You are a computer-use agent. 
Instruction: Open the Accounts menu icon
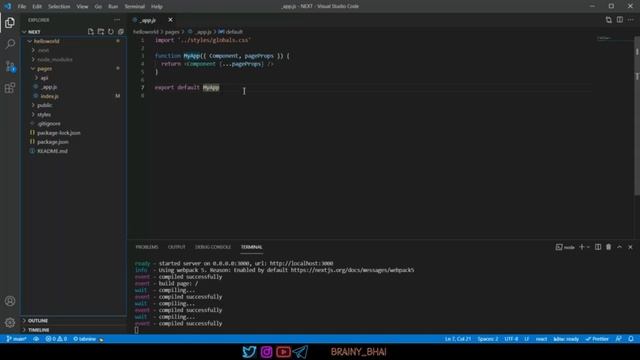(10, 301)
